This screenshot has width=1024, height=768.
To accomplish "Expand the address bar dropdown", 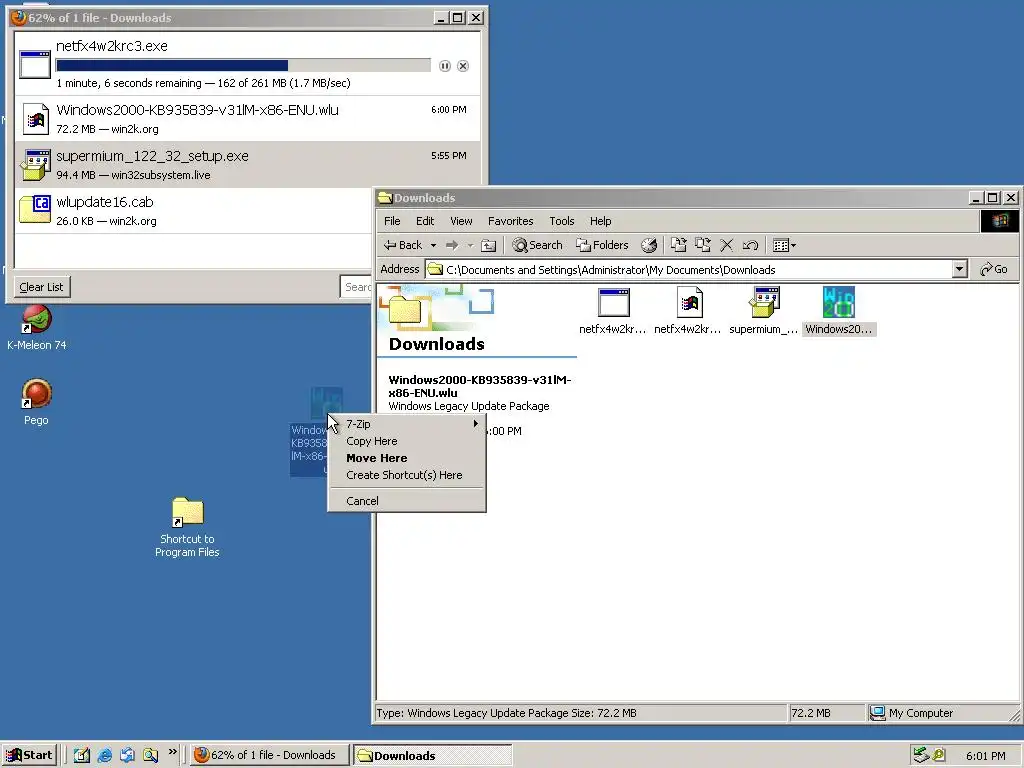I will (x=959, y=269).
